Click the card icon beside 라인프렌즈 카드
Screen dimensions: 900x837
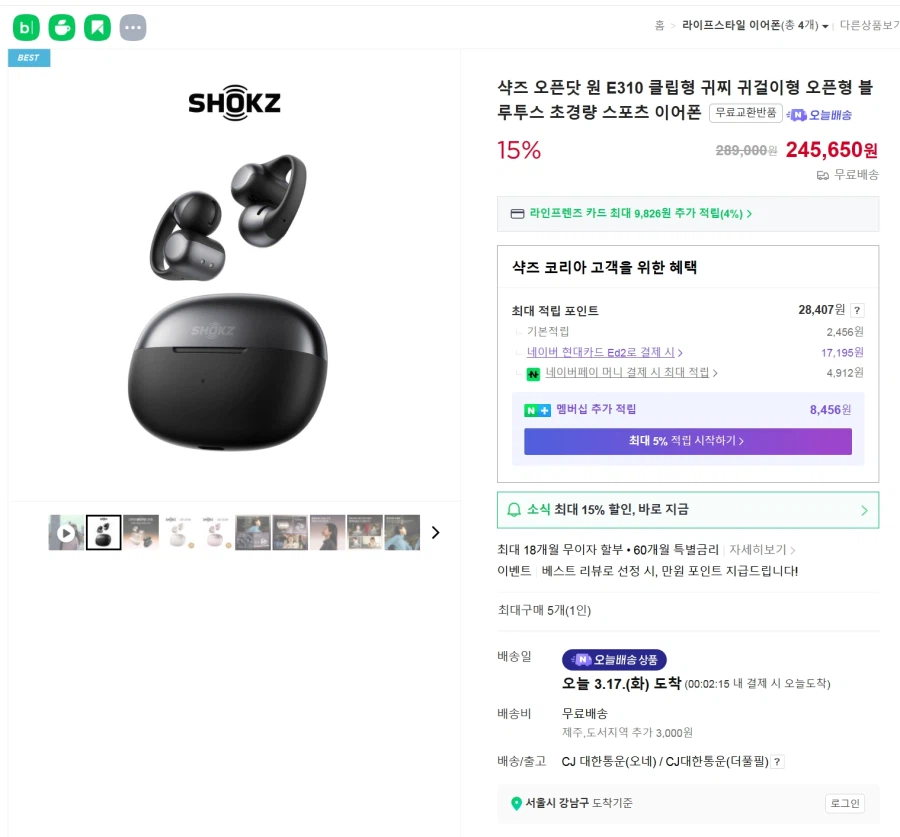tap(515, 213)
